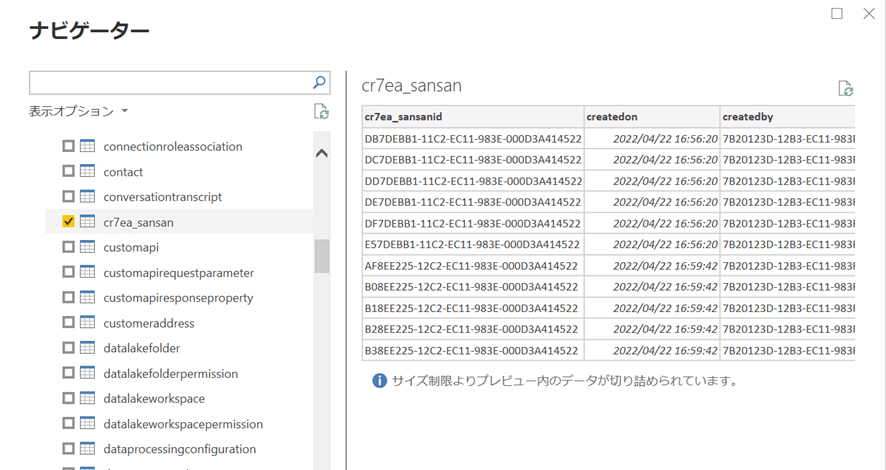This screenshot has width=886, height=470.
Task: Enable the conversationtranscript checkbox
Action: tap(68, 197)
